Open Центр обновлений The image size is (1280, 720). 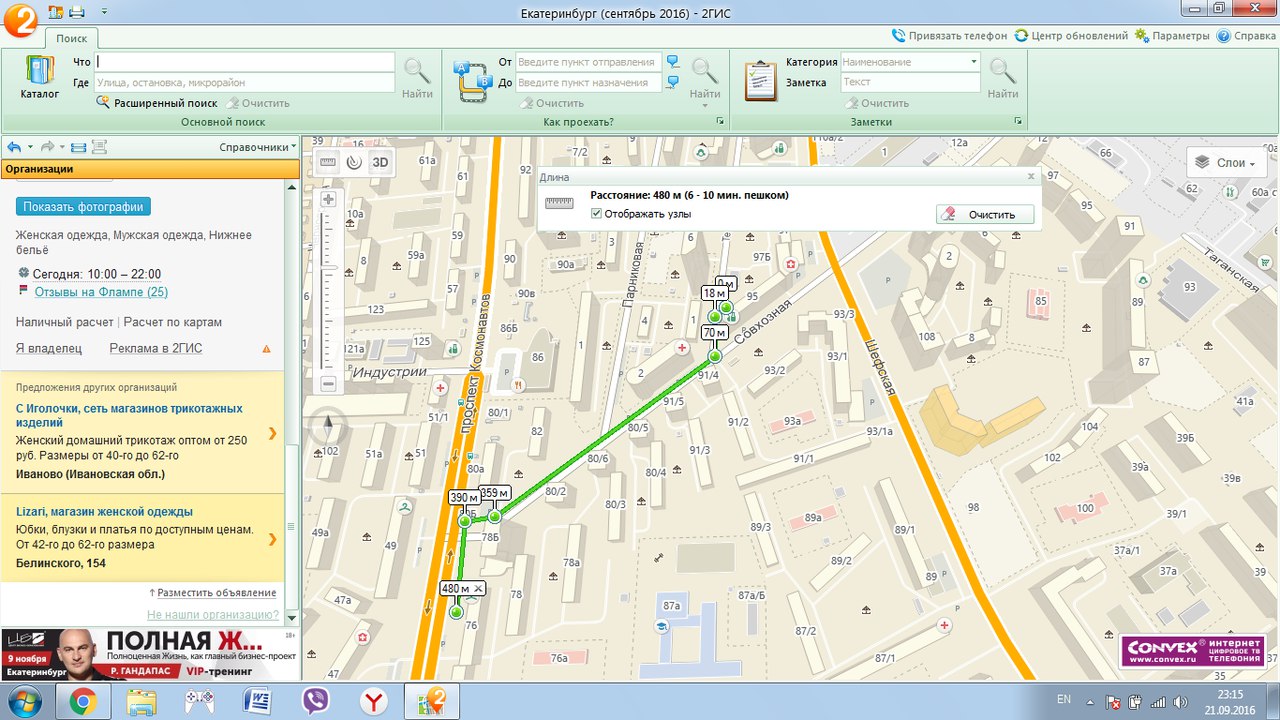[1071, 35]
